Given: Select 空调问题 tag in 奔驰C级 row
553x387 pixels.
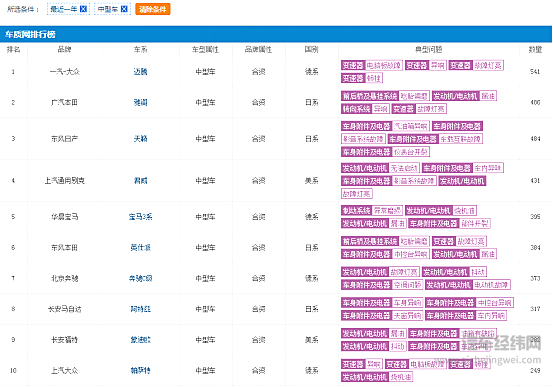Looking at the screenshot, I should click(407, 285).
